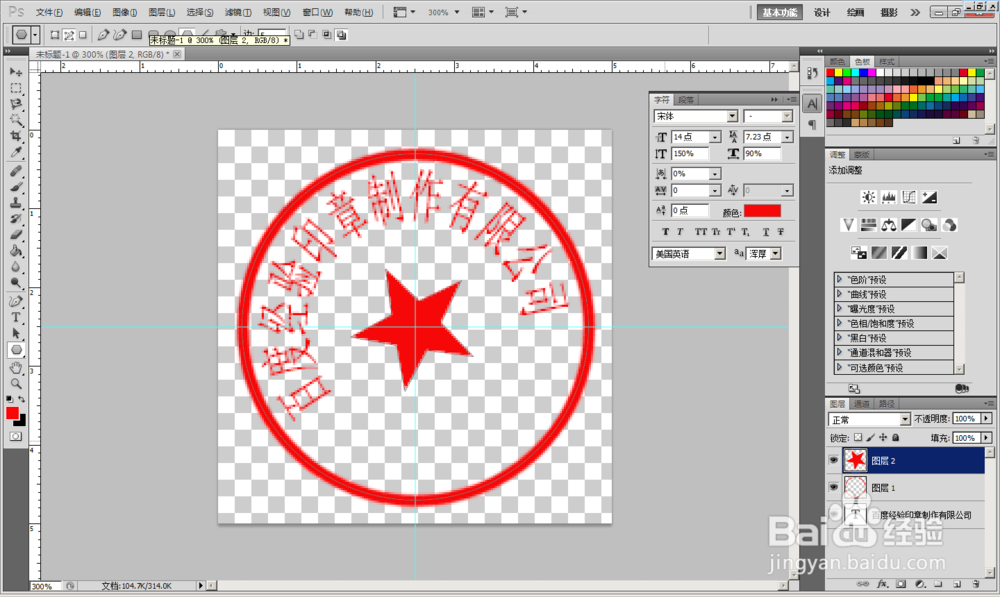The height and width of the screenshot is (597, 1000).
Task: Select the Eyedropper tool
Action: coord(16,152)
